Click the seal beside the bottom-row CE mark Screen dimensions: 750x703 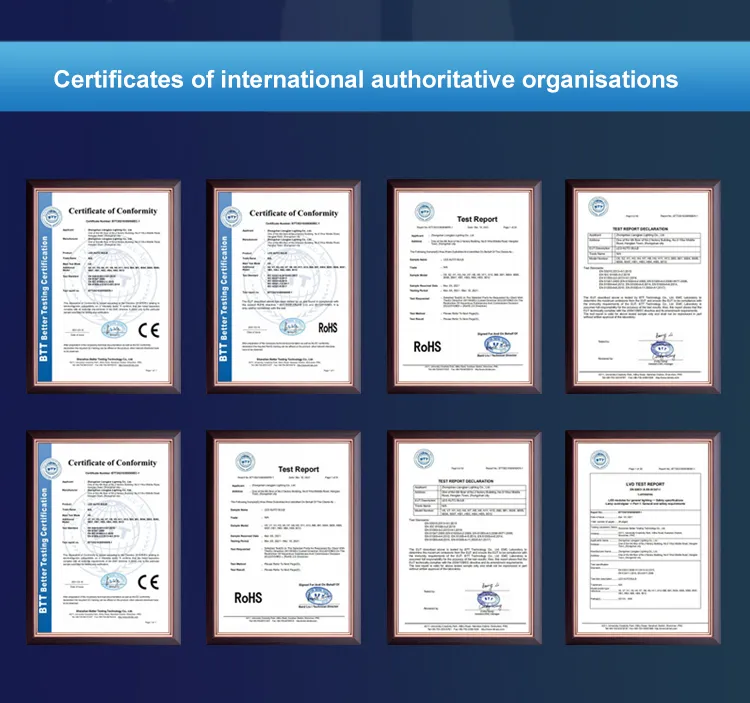pos(113,582)
